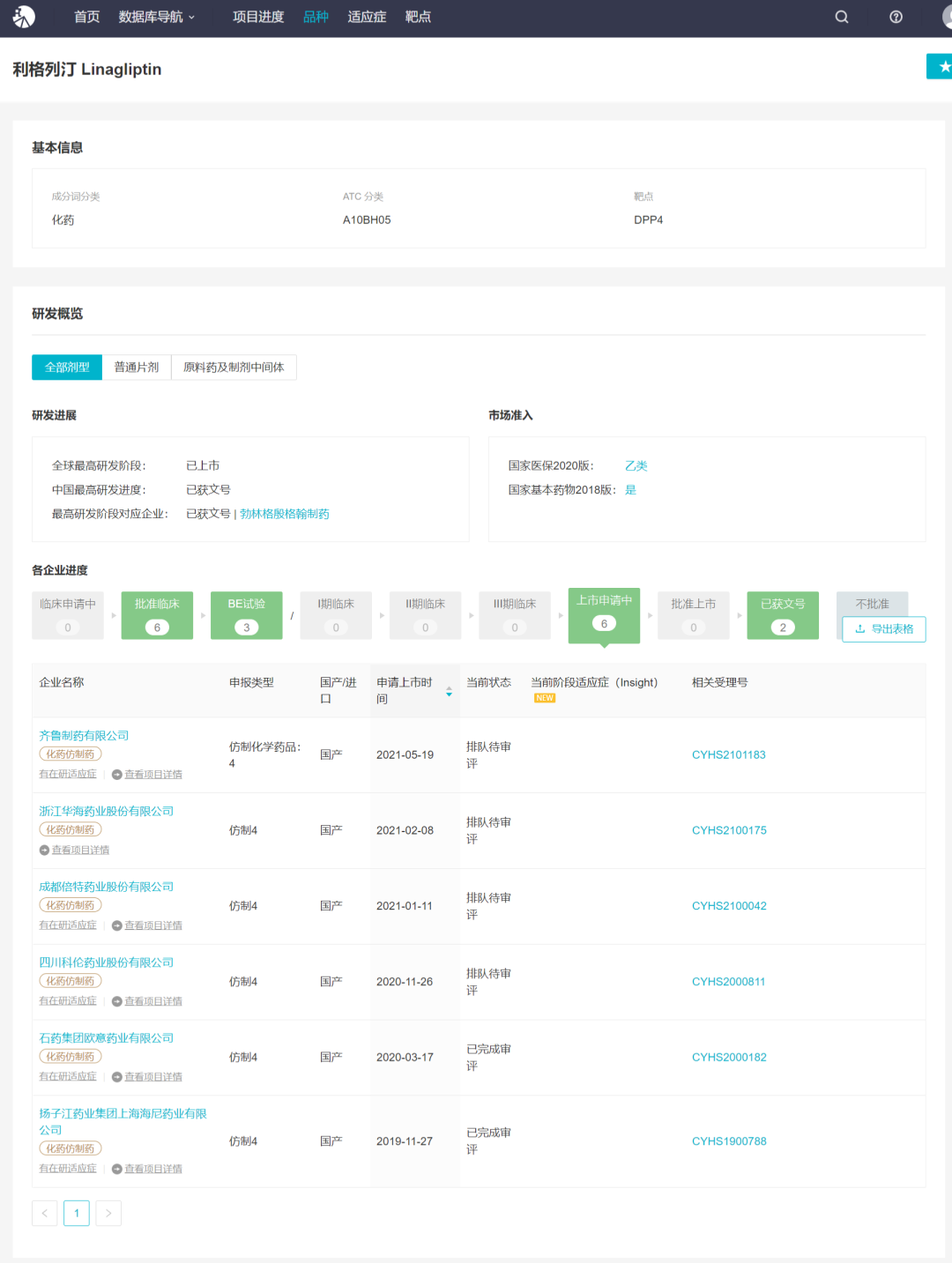Click page number 1 in pagination
952x1263 pixels.
click(x=77, y=1214)
